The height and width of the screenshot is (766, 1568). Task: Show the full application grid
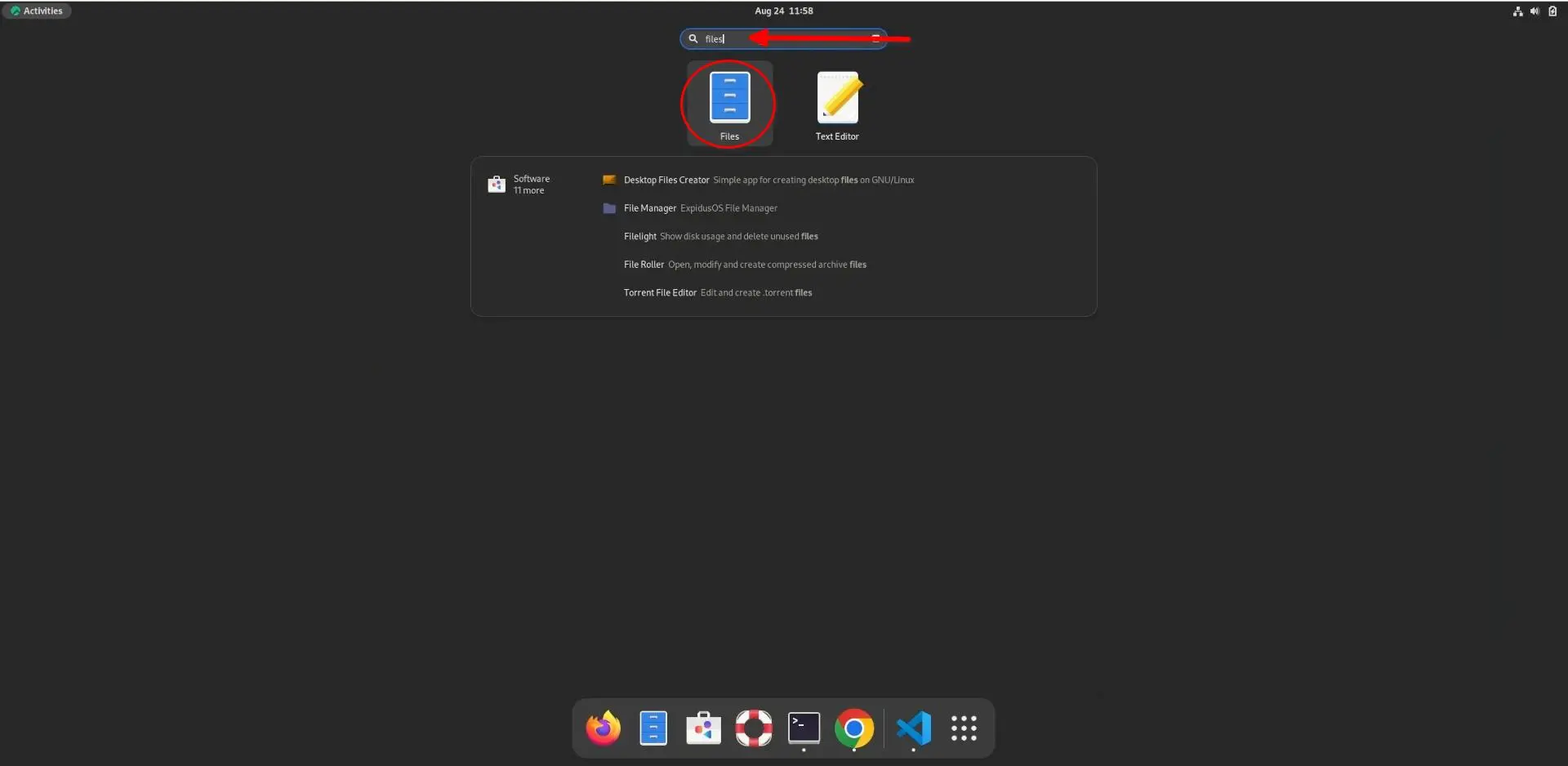coord(964,728)
